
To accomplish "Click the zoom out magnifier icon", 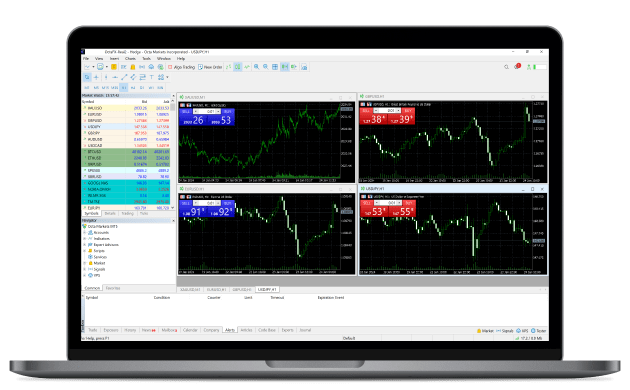I will tap(266, 67).
